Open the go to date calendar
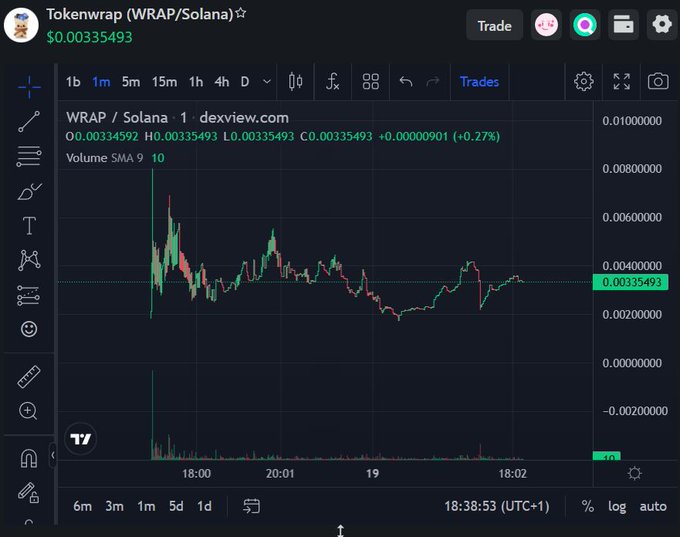Viewport: 680px width, 537px height. [x=252, y=506]
